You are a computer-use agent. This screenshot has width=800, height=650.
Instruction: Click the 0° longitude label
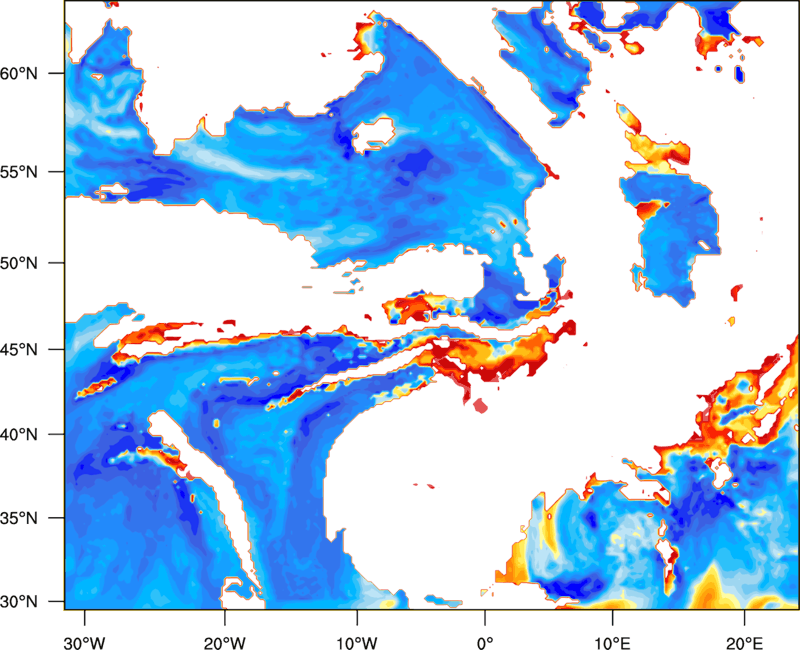485,643
